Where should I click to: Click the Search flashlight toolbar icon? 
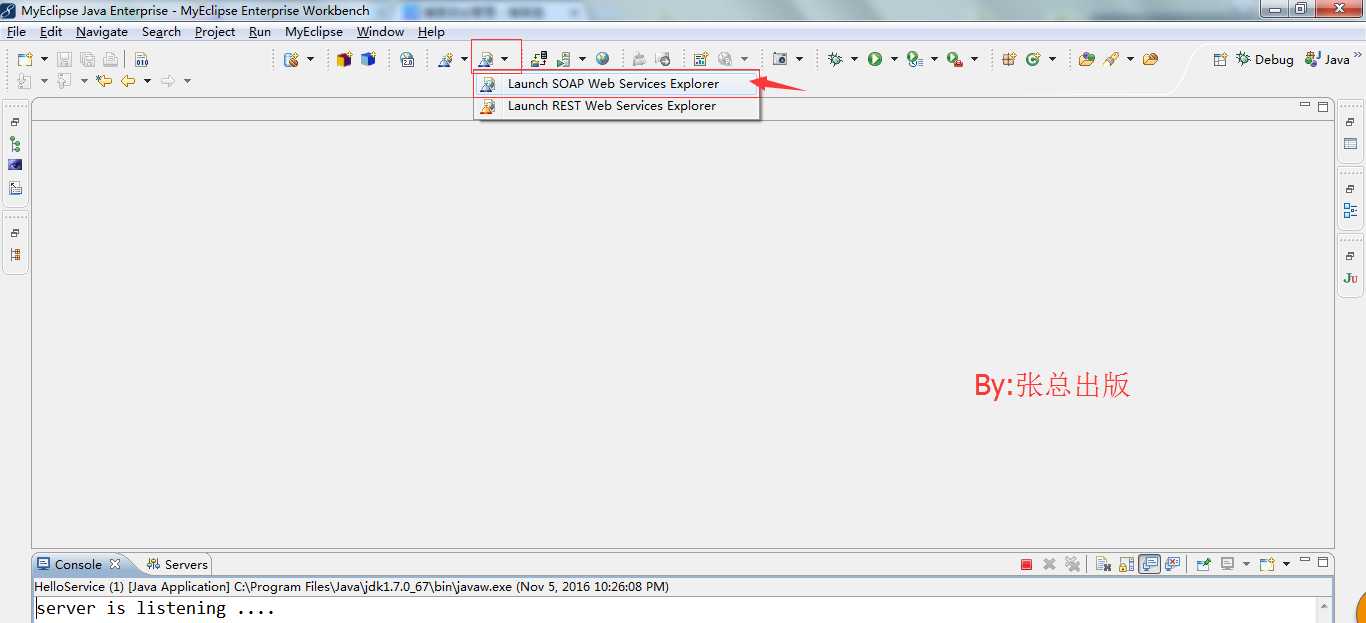(x=1111, y=59)
